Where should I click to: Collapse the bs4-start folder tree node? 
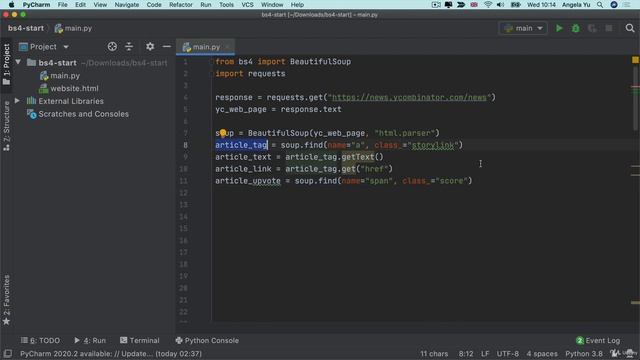(x=18, y=62)
